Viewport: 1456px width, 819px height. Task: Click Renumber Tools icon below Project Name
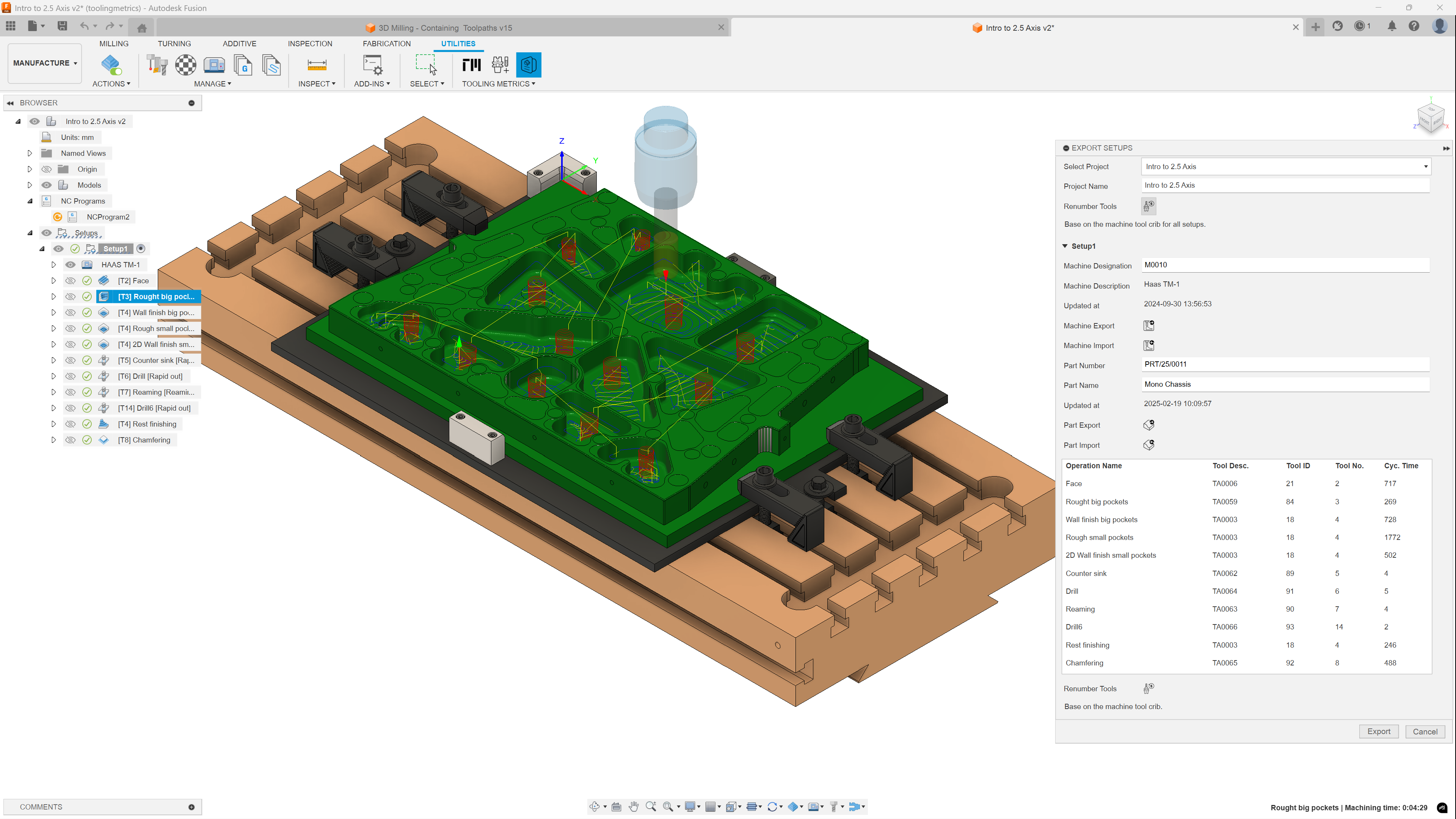point(1148,206)
